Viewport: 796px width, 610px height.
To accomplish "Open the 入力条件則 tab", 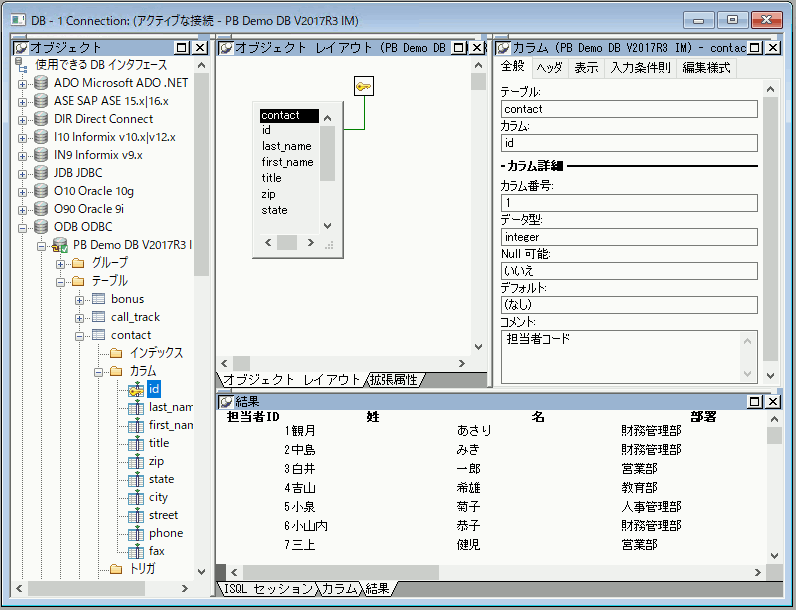I will (640, 68).
